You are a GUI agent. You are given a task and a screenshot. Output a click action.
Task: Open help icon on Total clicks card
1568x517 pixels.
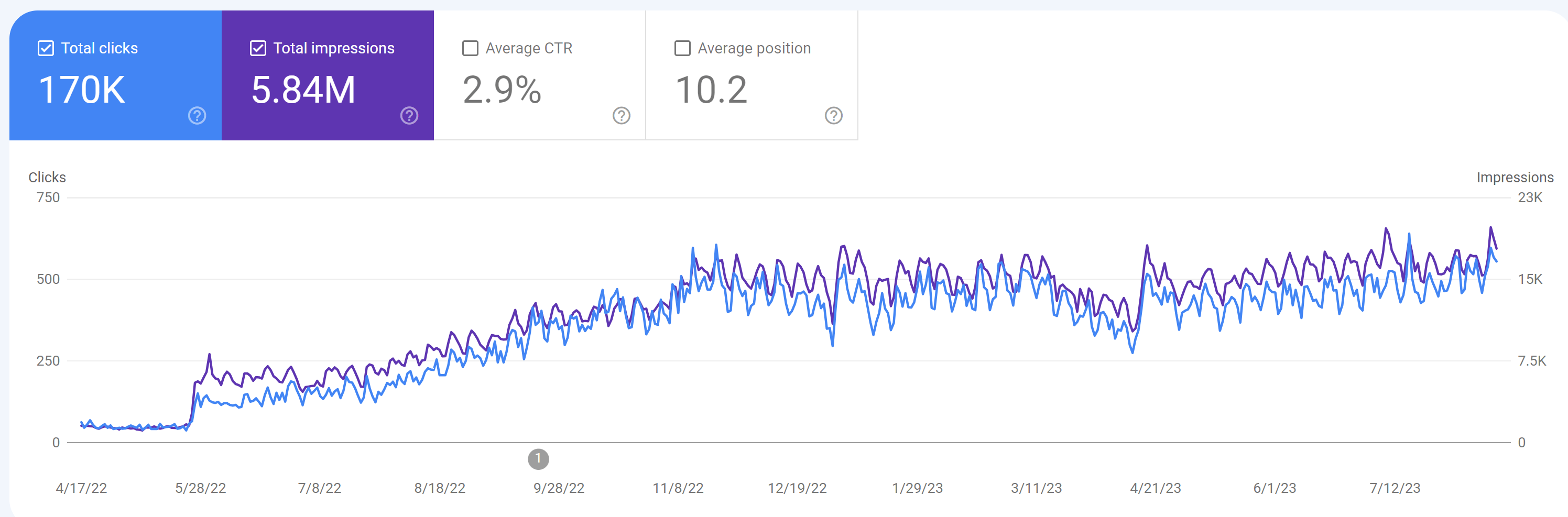pyautogui.click(x=197, y=116)
